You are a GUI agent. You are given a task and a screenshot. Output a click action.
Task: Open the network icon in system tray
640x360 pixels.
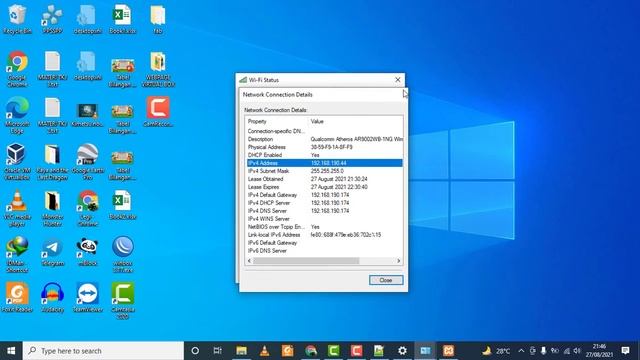click(x=567, y=351)
